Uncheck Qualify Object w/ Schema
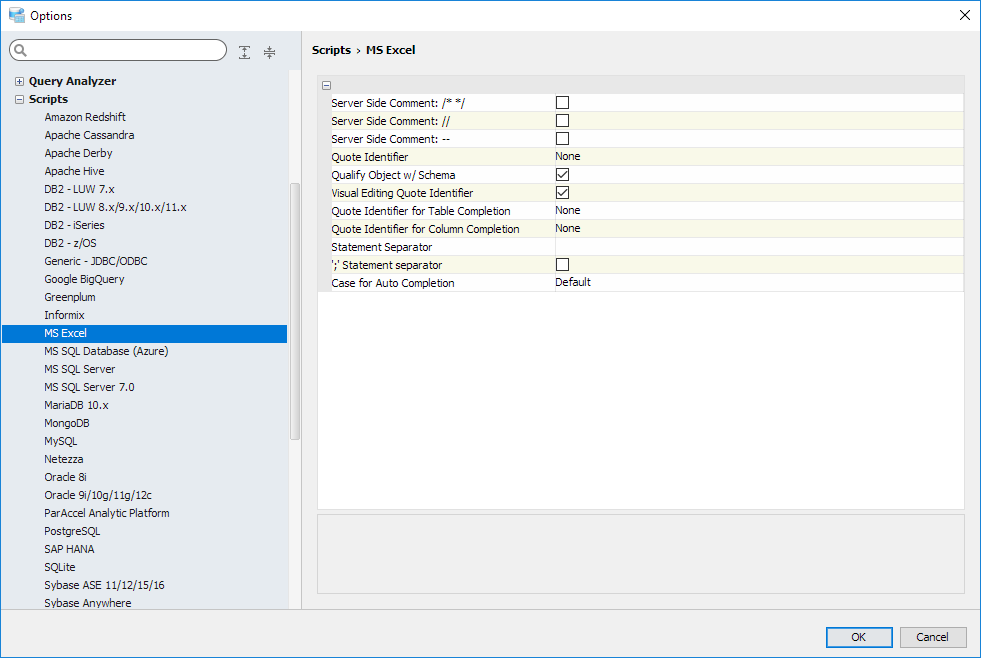The height and width of the screenshot is (658, 981). point(562,174)
